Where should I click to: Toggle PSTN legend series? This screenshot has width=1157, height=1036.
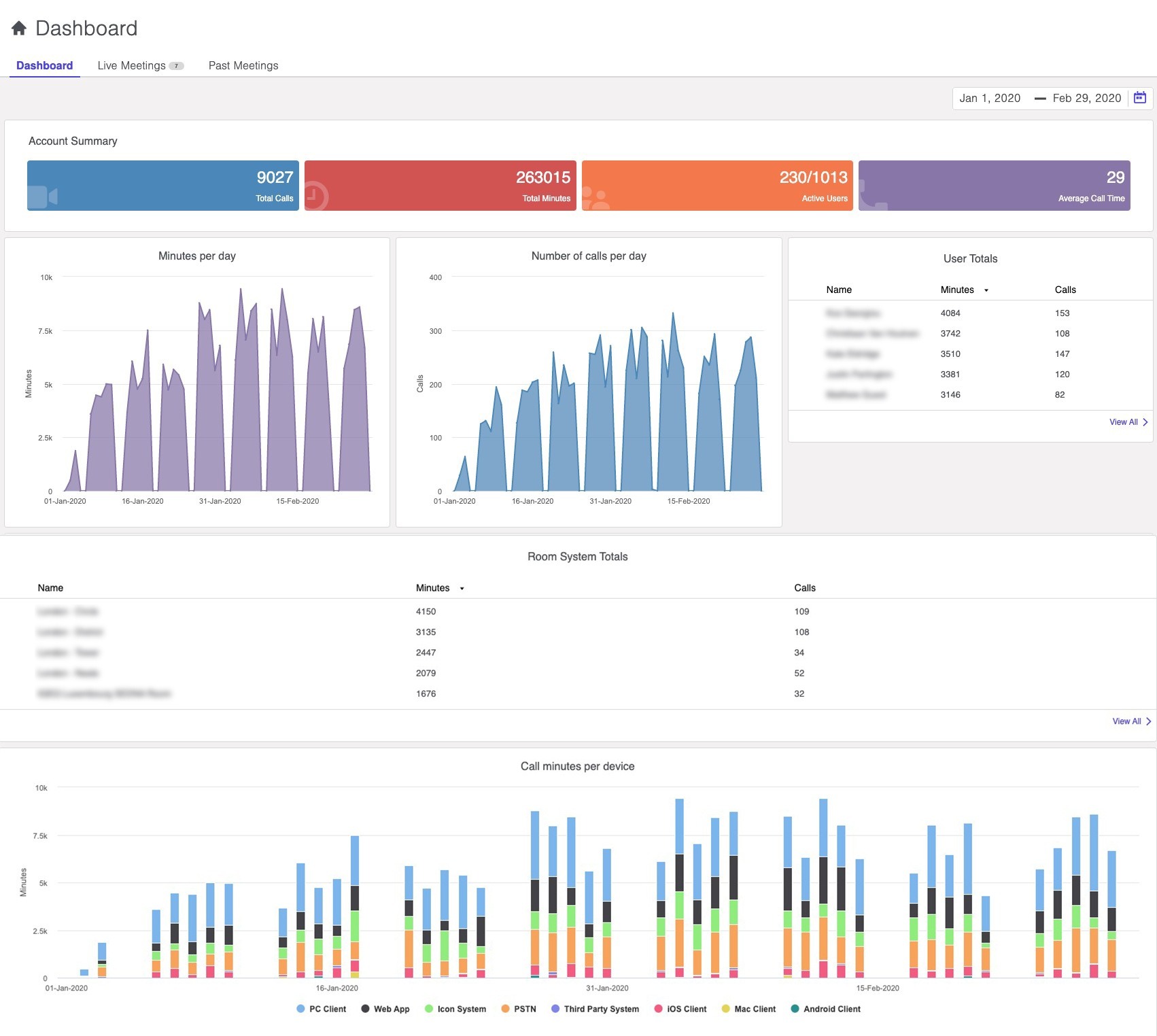(x=519, y=1009)
